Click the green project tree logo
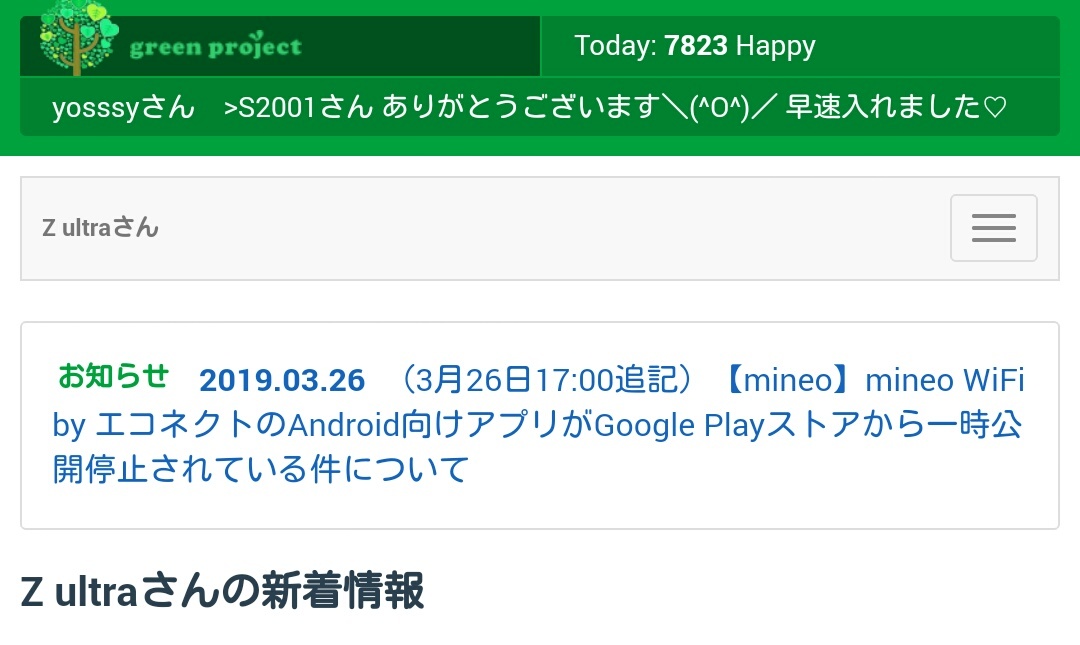Screen dimensions: 1080x645 [x=78, y=36]
